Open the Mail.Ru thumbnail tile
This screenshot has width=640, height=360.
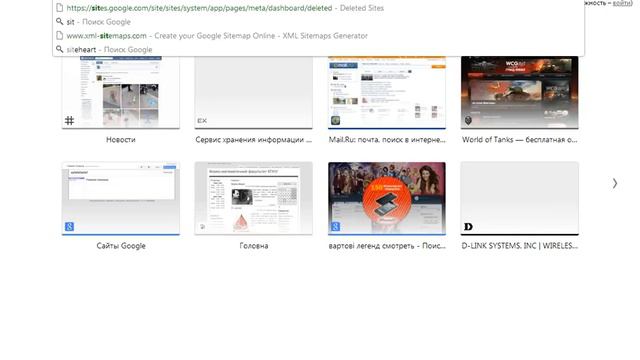(387, 92)
